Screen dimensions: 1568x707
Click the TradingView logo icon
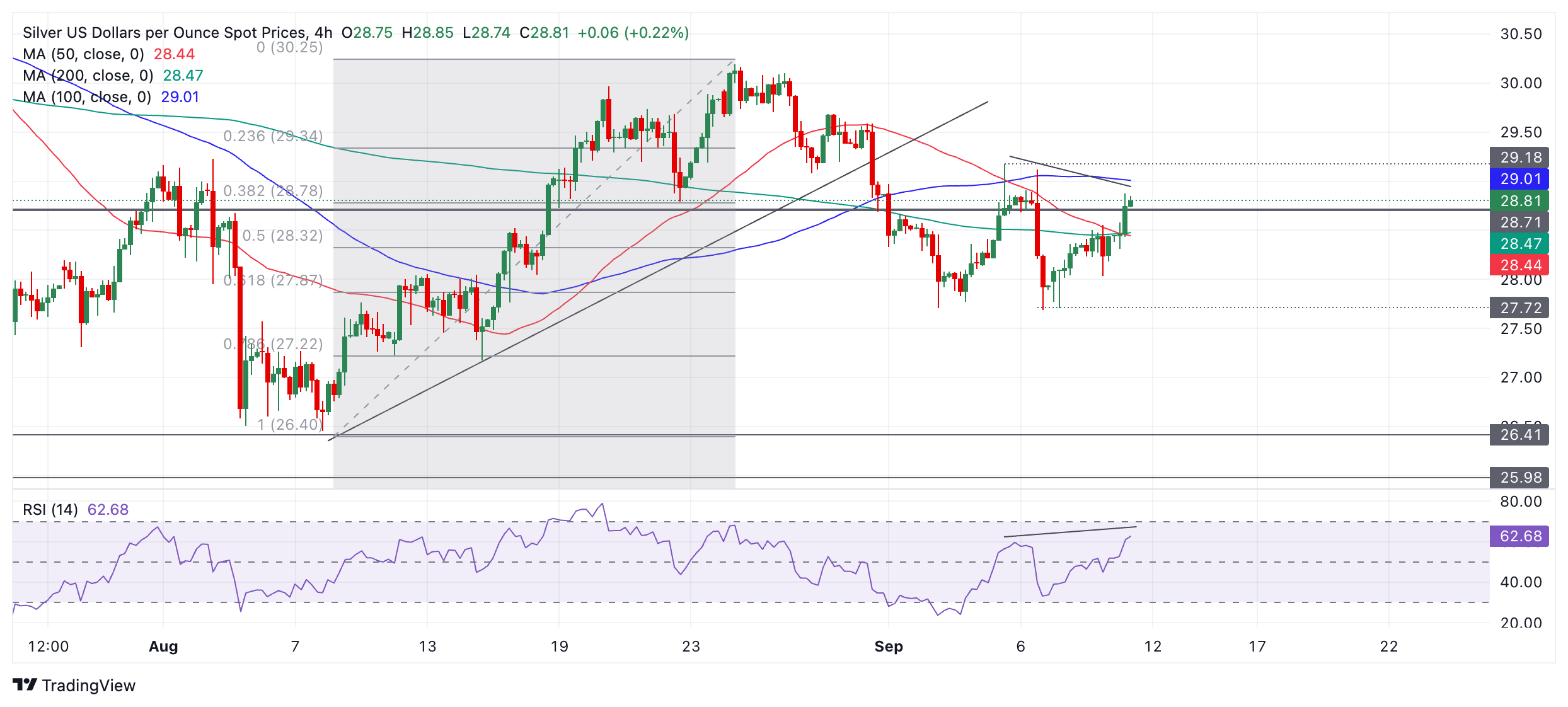click(x=25, y=684)
